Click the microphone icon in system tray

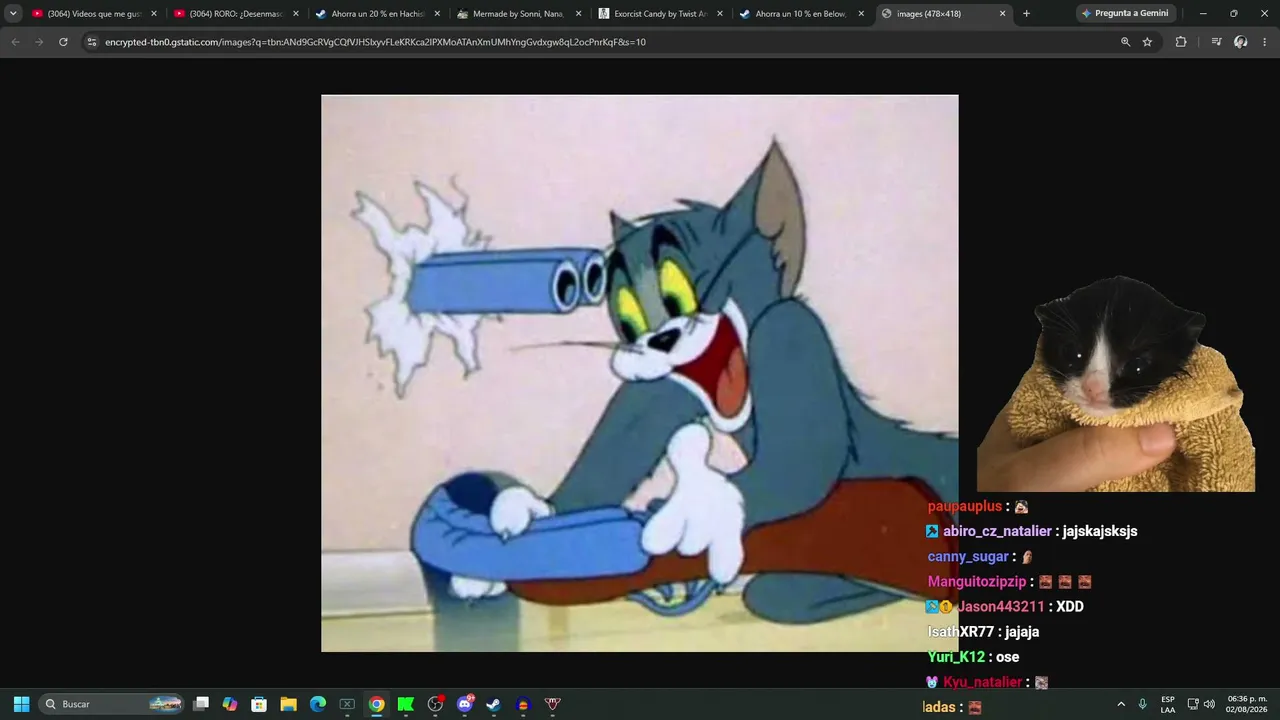(1143, 704)
